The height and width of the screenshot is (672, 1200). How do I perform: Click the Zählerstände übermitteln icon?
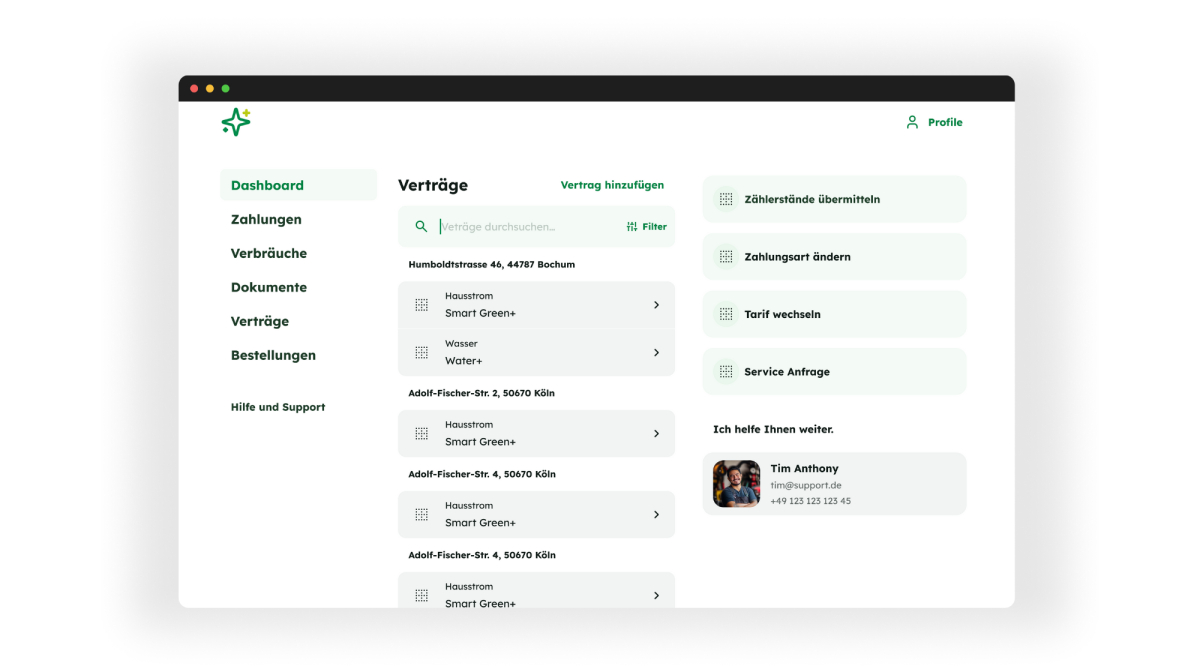(x=726, y=199)
